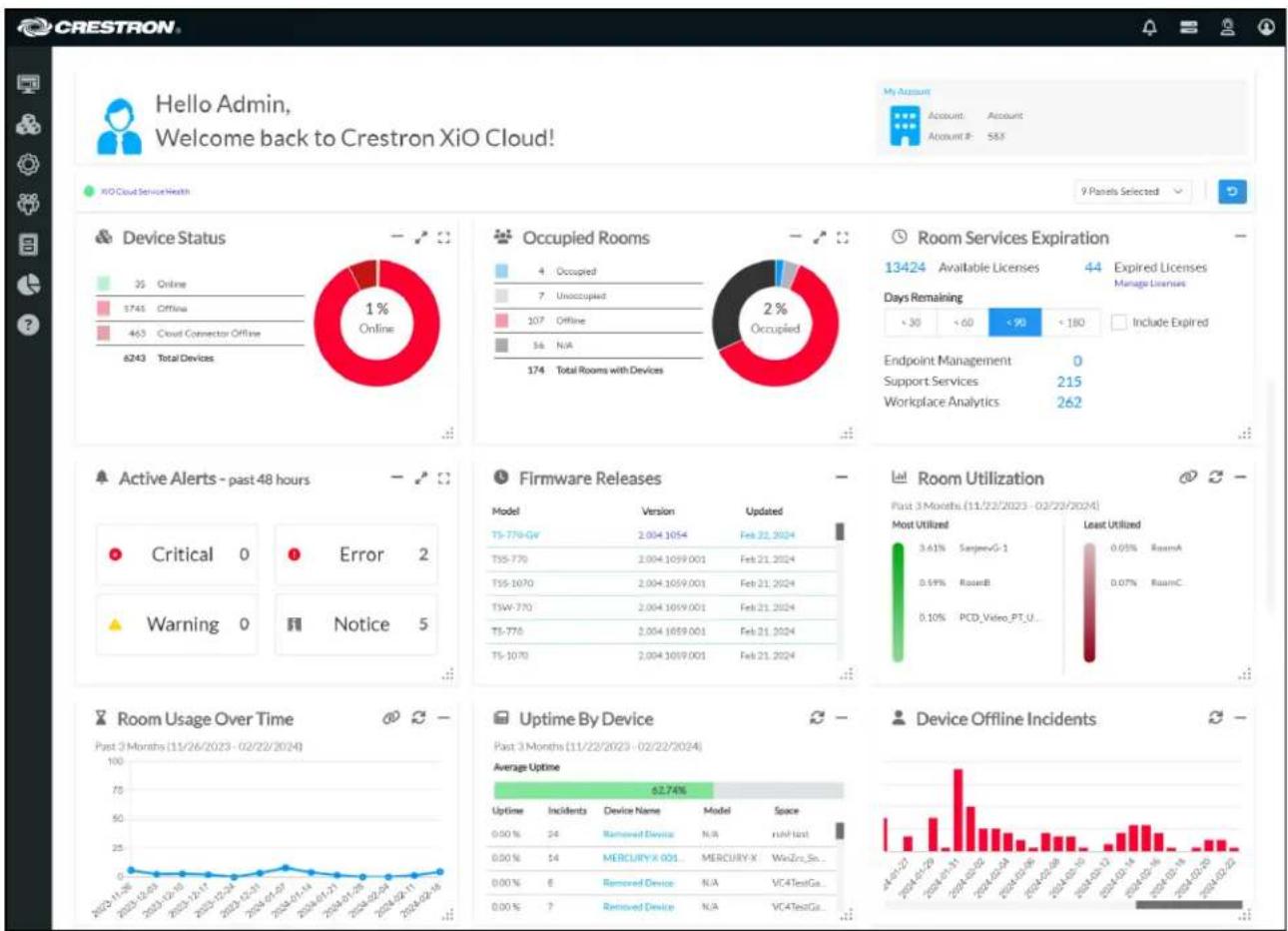Viewport: 1288px width, 931px height.
Task: Refresh the Room Utilization panel
Action: 1215,477
